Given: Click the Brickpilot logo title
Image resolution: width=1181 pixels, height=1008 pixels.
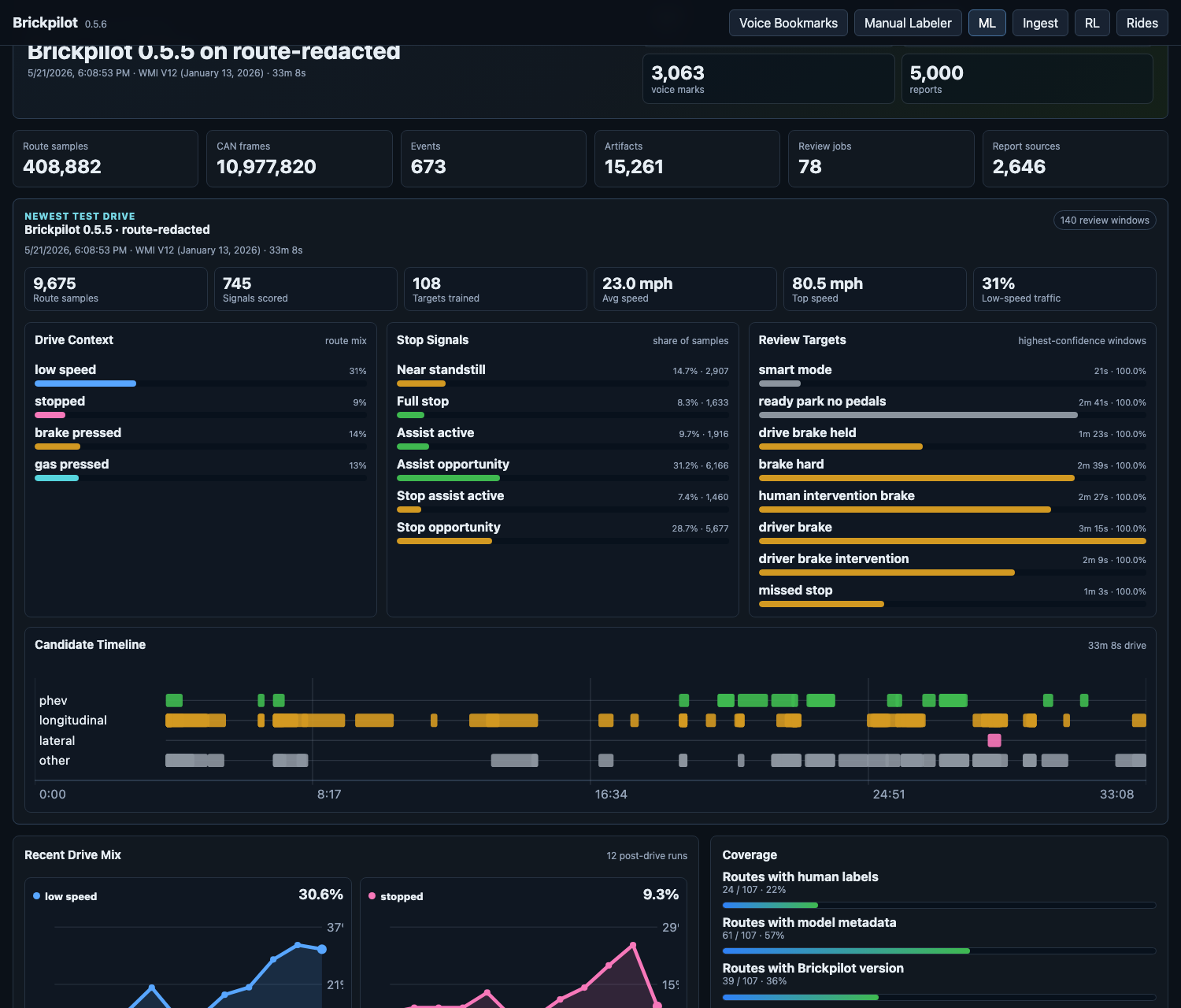Looking at the screenshot, I should click(x=45, y=23).
